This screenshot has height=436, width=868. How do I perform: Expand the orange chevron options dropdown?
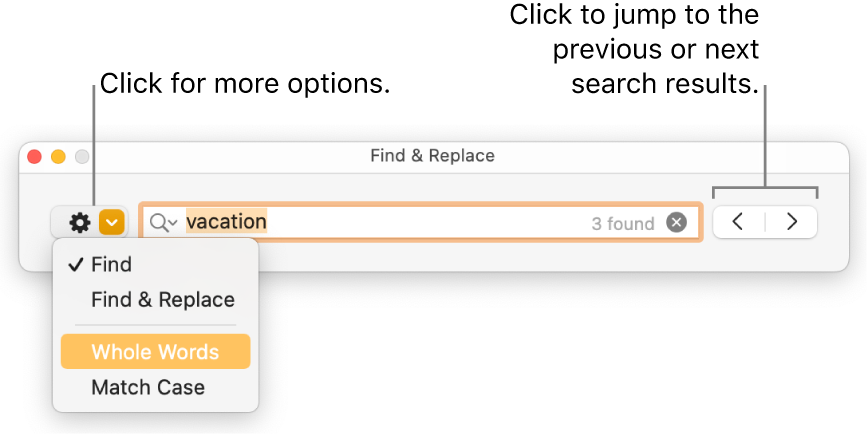point(112,222)
